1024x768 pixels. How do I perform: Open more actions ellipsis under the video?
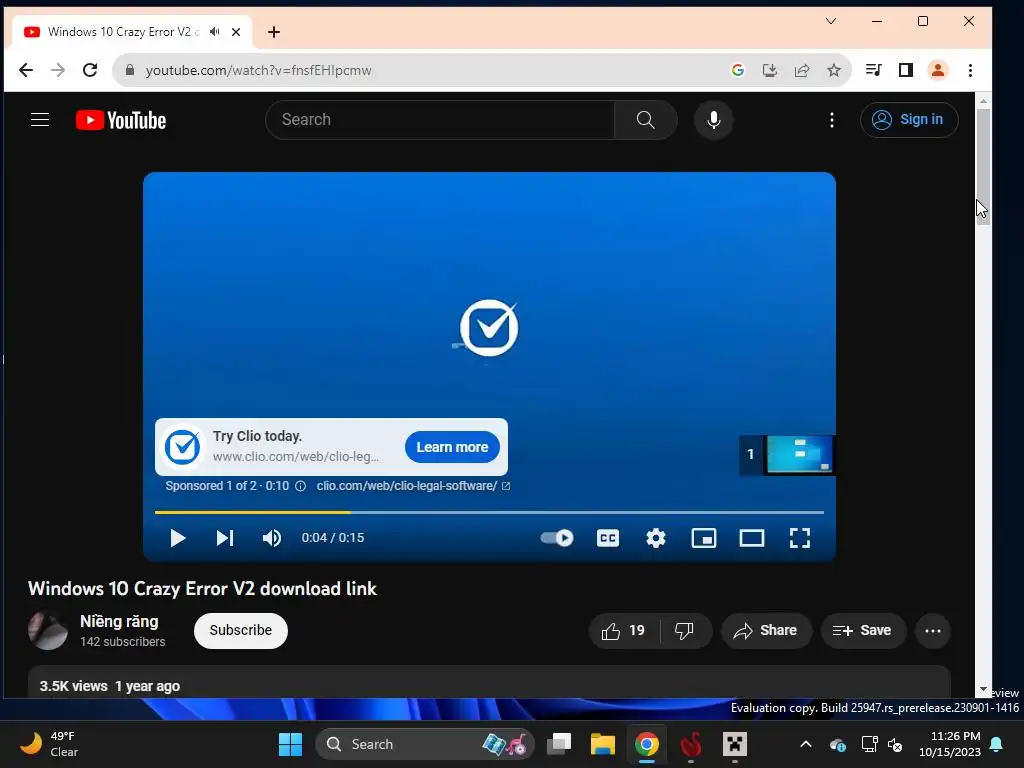(x=933, y=631)
